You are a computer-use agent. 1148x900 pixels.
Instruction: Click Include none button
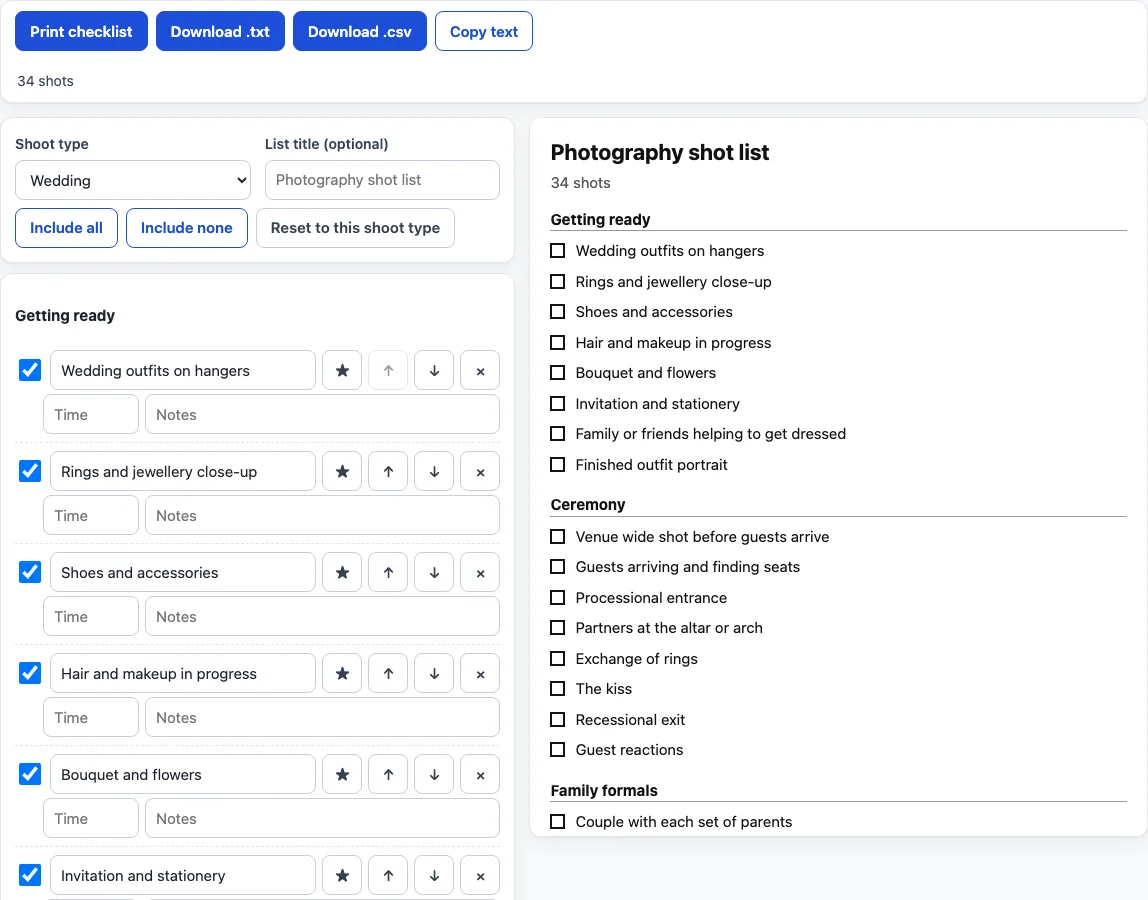187,228
